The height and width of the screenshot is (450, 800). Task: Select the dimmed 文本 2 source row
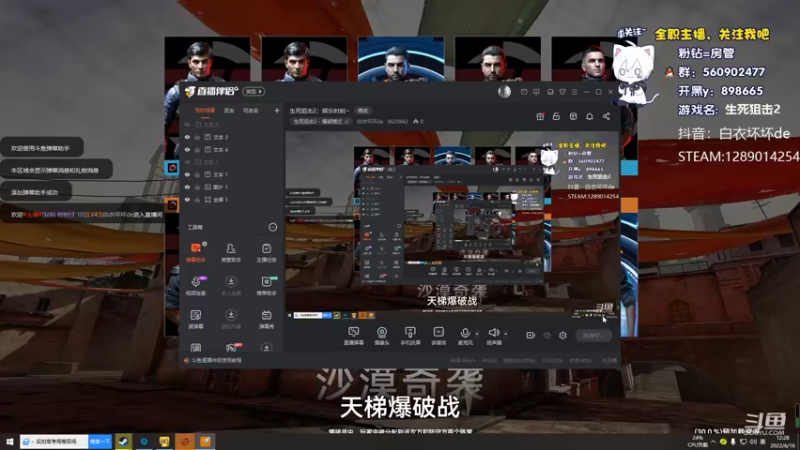pyautogui.click(x=232, y=162)
